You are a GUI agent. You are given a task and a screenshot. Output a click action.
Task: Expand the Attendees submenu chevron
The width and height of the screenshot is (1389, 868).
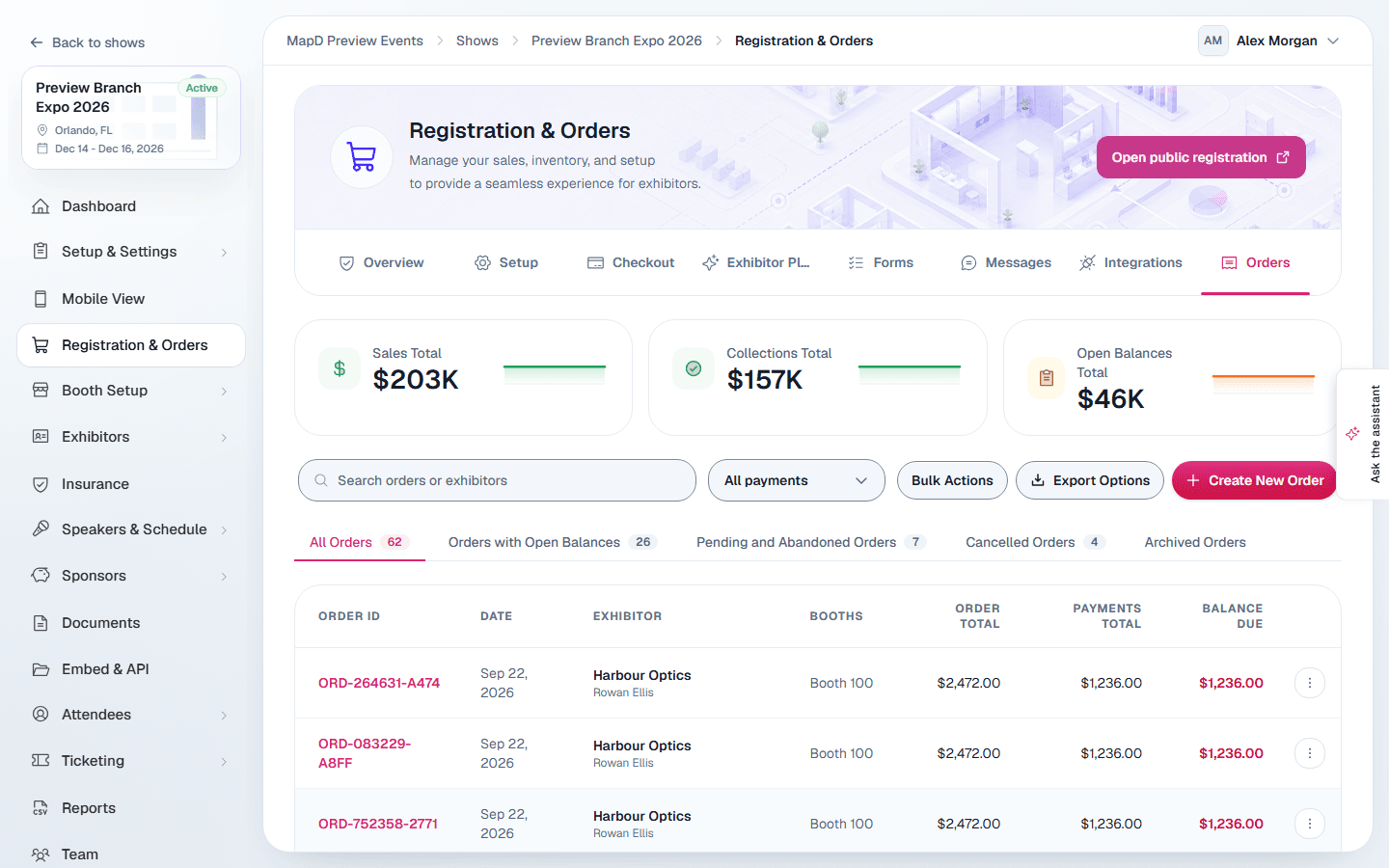coord(224,716)
